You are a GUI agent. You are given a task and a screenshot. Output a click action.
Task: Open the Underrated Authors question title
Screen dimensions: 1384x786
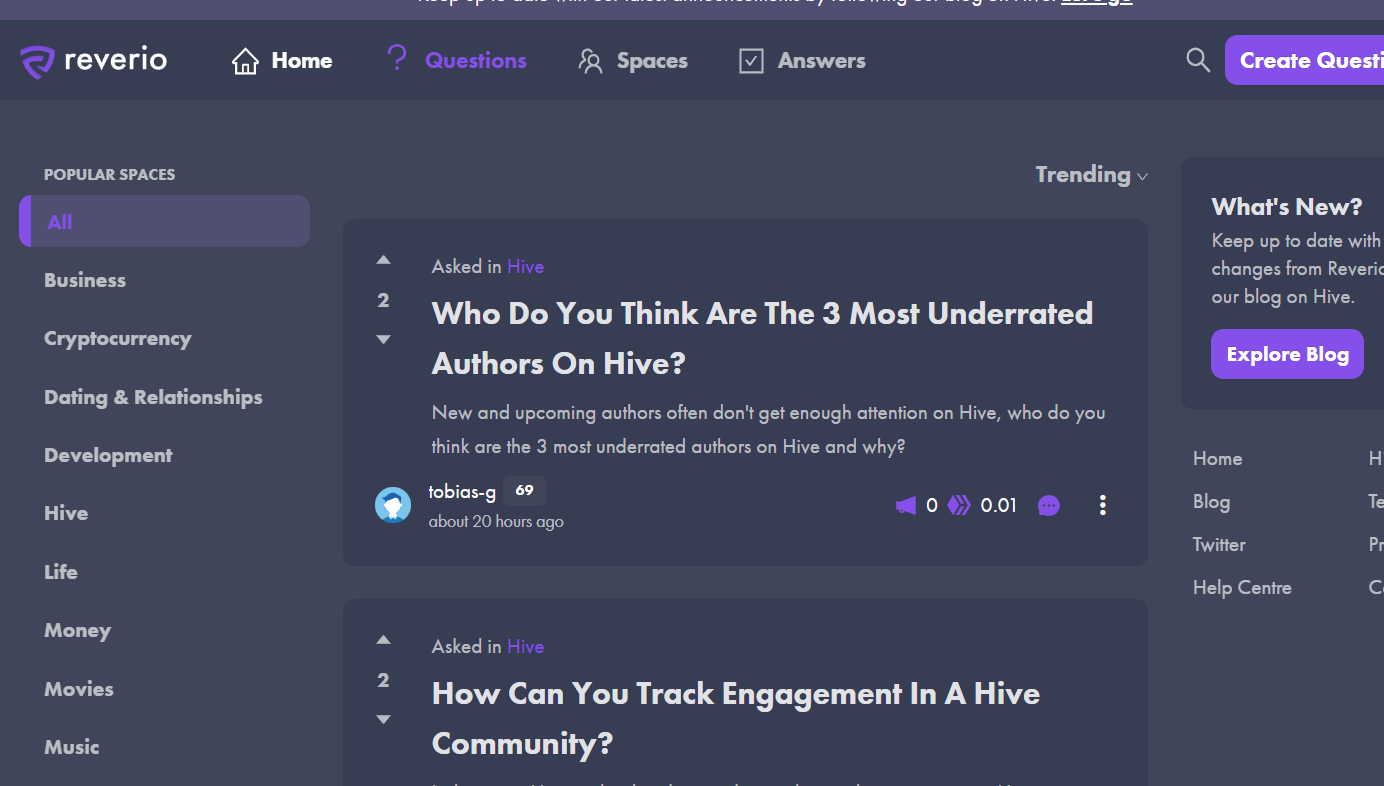coord(762,338)
